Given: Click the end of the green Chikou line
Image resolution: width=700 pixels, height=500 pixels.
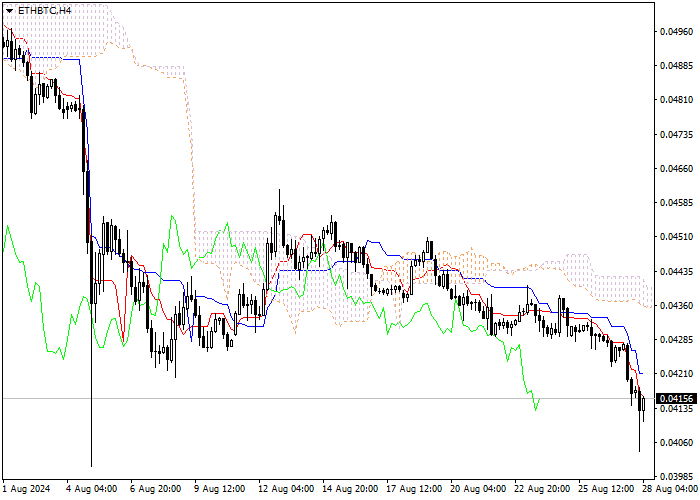Looking at the screenshot, I should click(540, 399).
